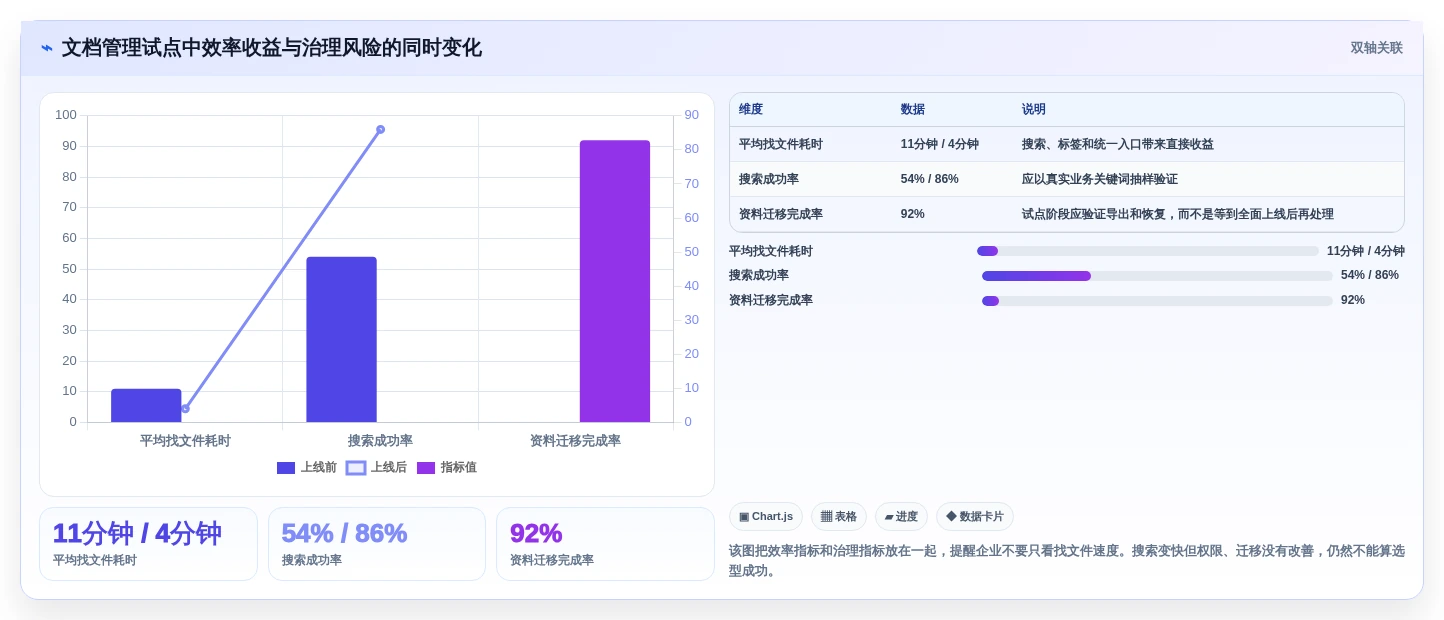Click the 平均找文件耗时 table row label

click(781, 144)
